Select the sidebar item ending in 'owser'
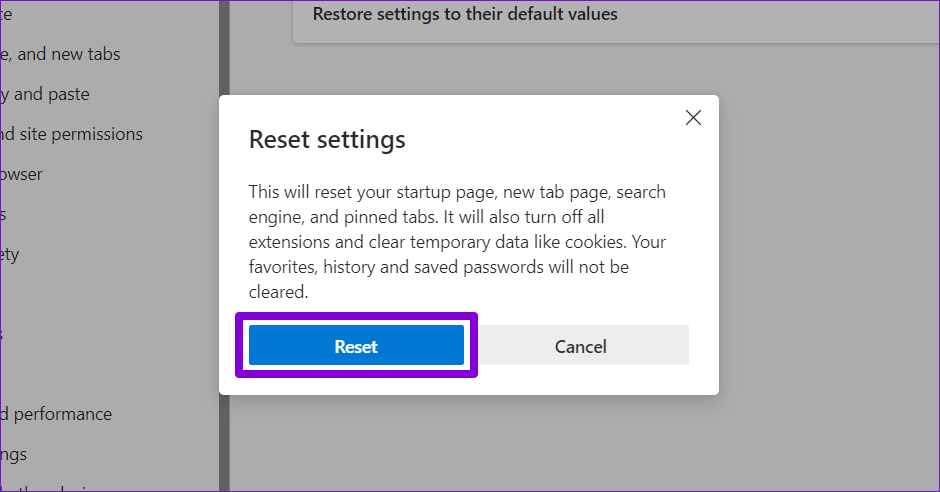 (x=22, y=174)
